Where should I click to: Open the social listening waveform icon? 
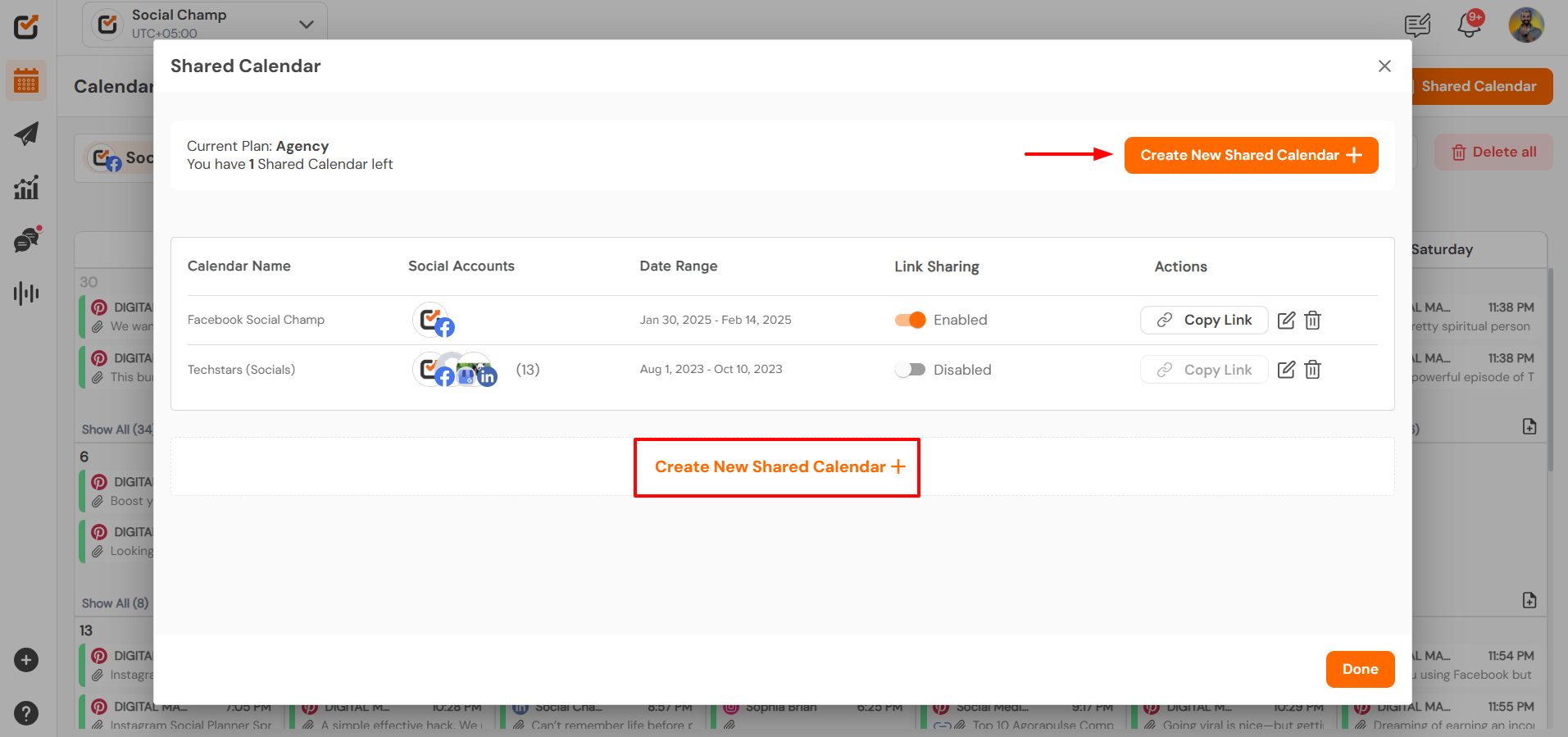tap(26, 293)
